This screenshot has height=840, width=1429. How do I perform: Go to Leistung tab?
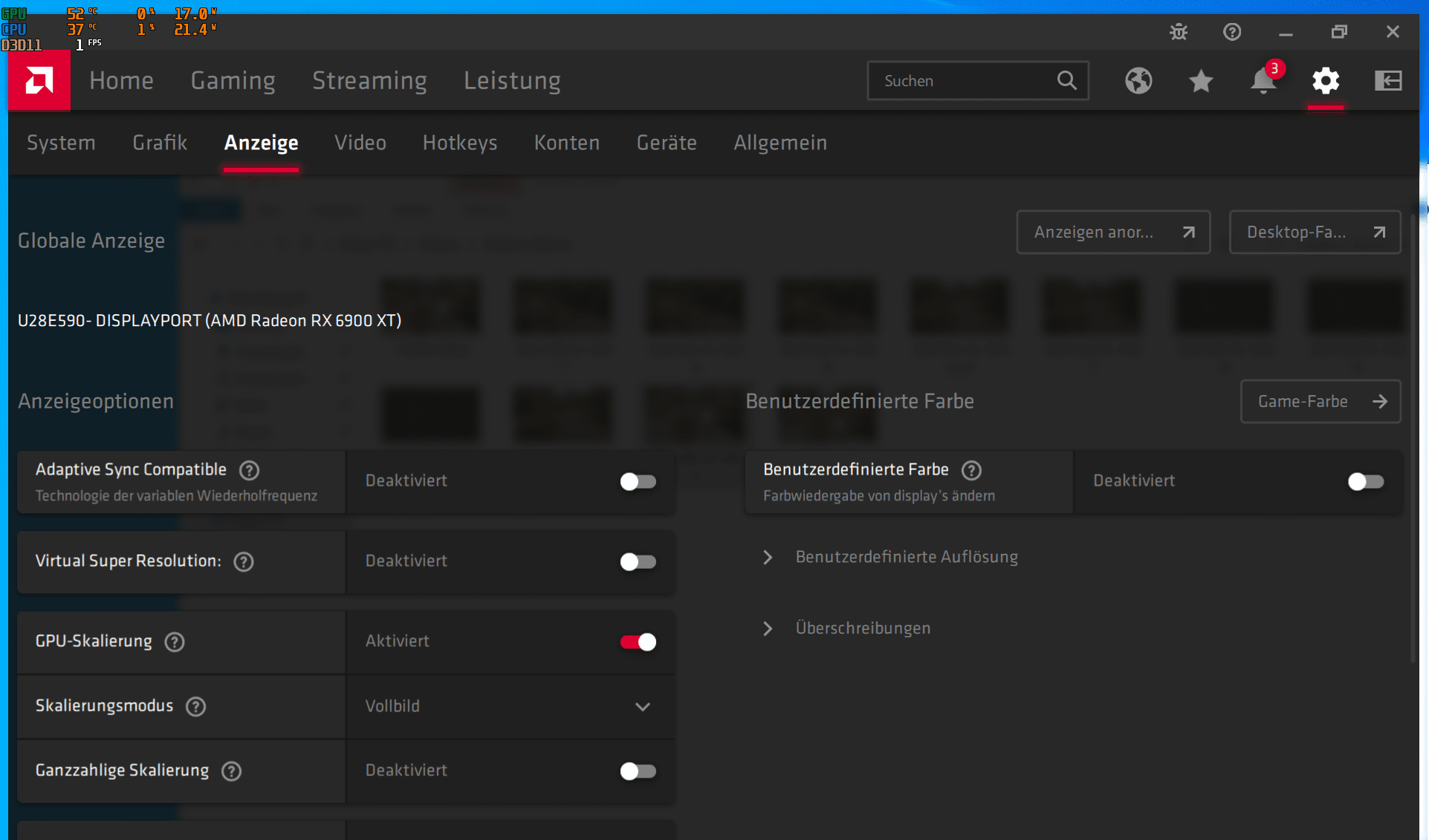pos(512,80)
